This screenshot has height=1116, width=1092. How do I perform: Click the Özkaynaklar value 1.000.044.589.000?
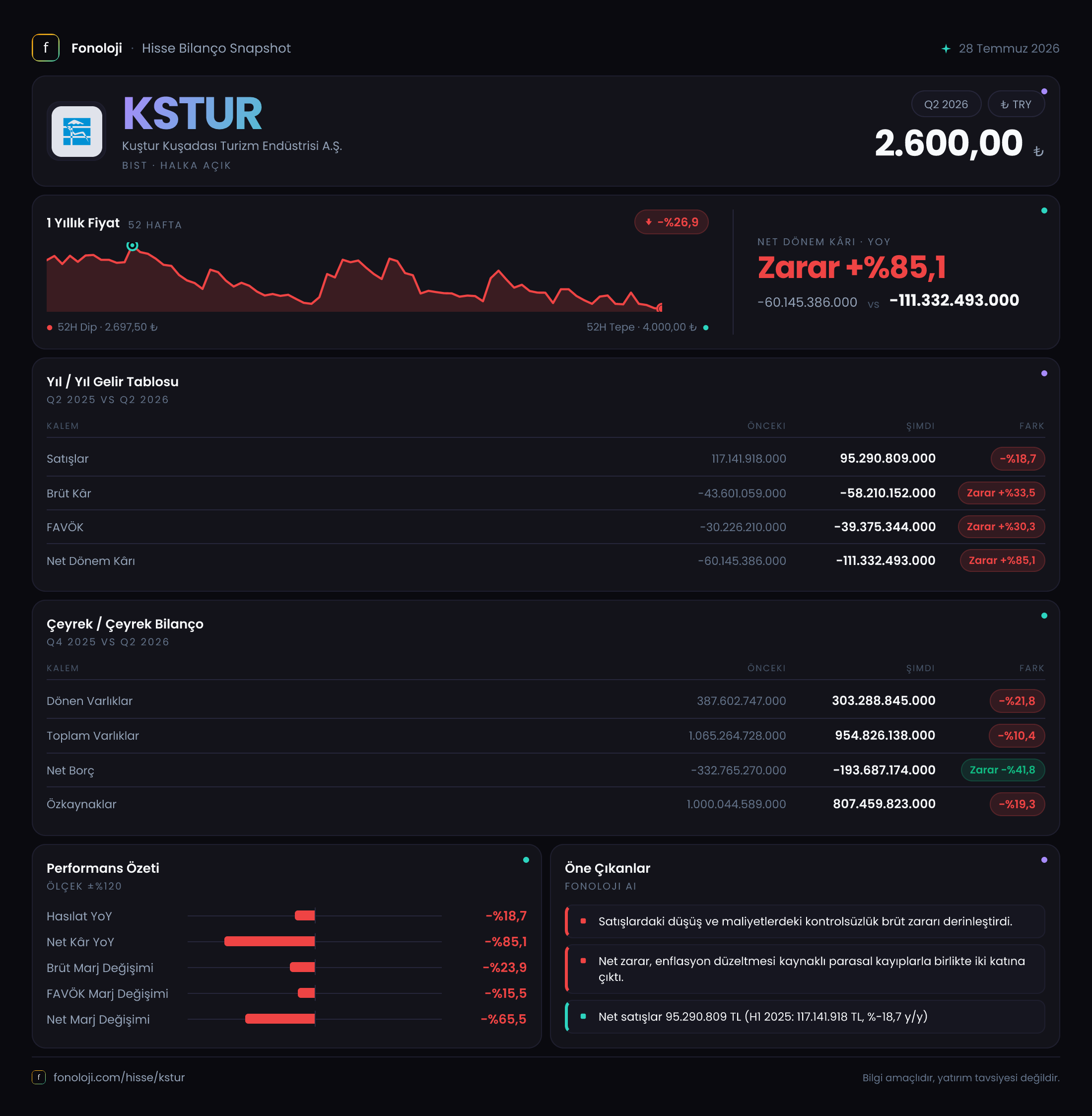tap(737, 804)
